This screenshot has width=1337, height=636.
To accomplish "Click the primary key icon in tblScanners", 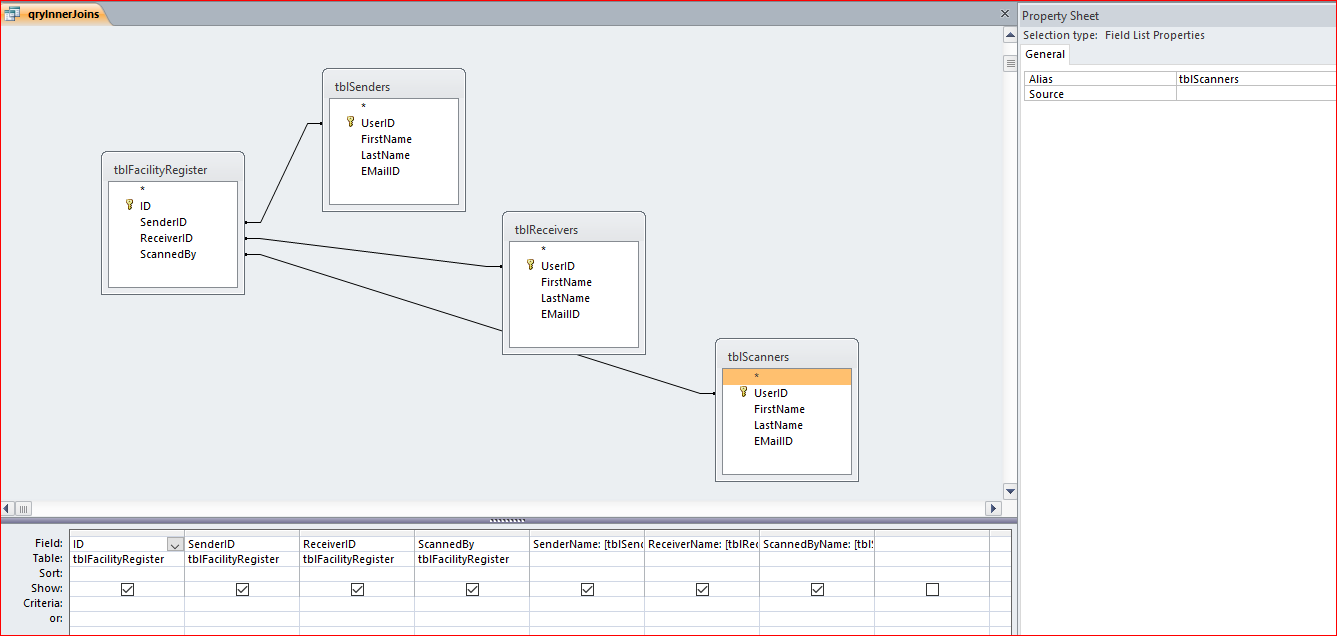I will (743, 392).
